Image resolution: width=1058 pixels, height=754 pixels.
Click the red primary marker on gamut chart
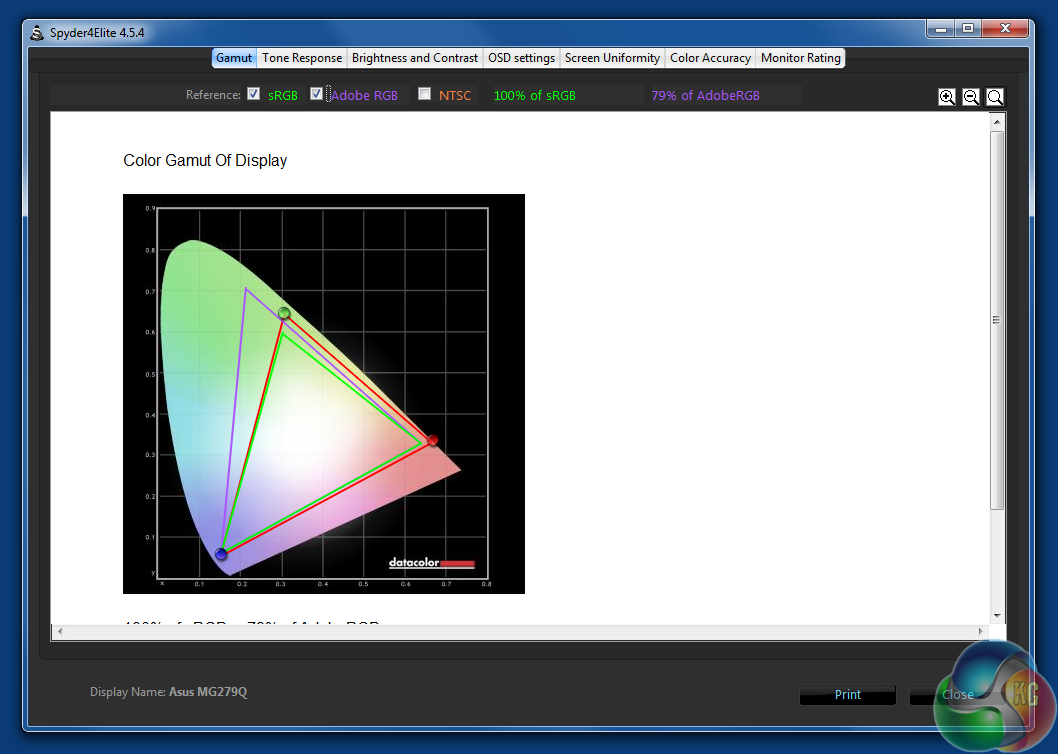point(432,440)
